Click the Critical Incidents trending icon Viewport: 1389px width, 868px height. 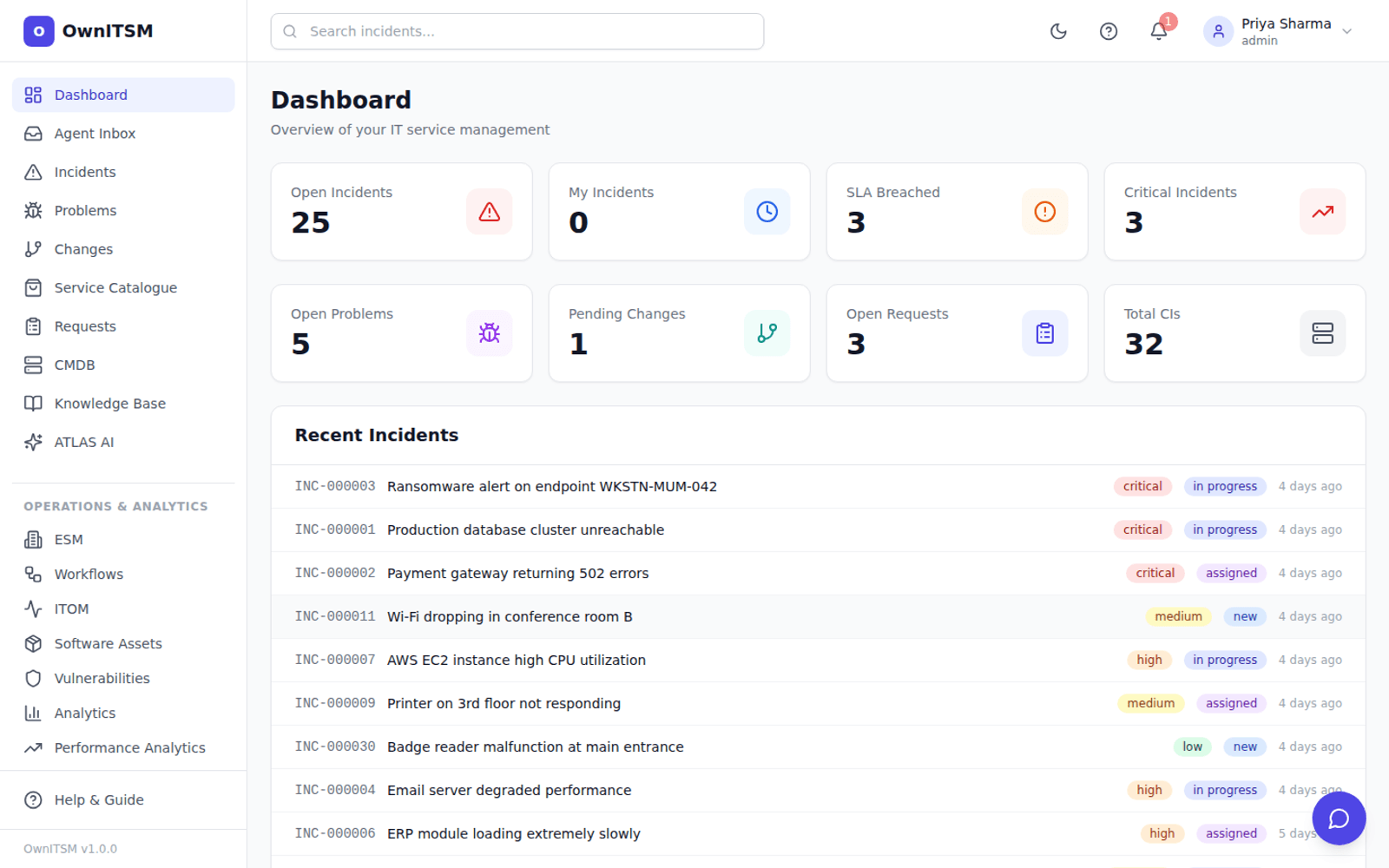click(1323, 212)
